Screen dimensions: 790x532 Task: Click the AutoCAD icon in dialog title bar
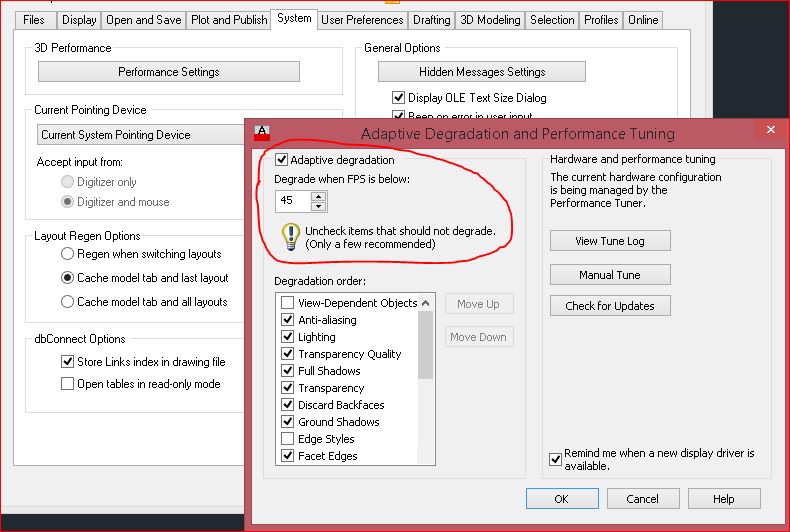(x=261, y=133)
